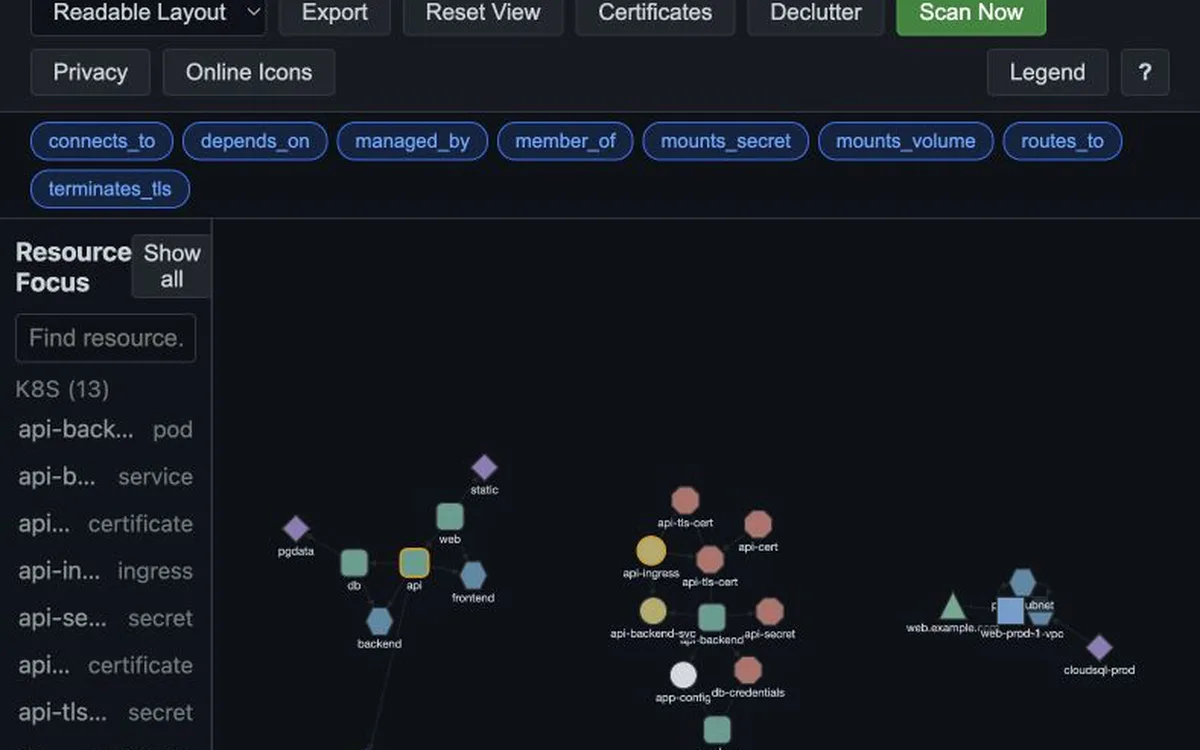Click the api-backend square node
The image size is (1200, 750).
point(711,617)
